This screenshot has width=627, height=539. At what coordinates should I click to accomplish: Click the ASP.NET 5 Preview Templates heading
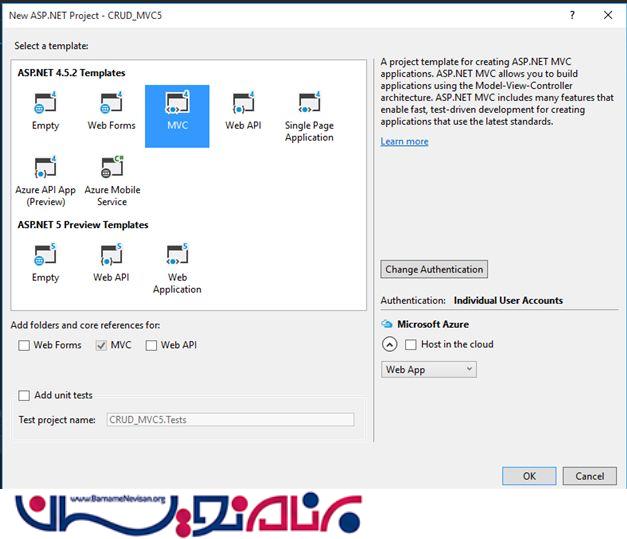click(x=83, y=225)
